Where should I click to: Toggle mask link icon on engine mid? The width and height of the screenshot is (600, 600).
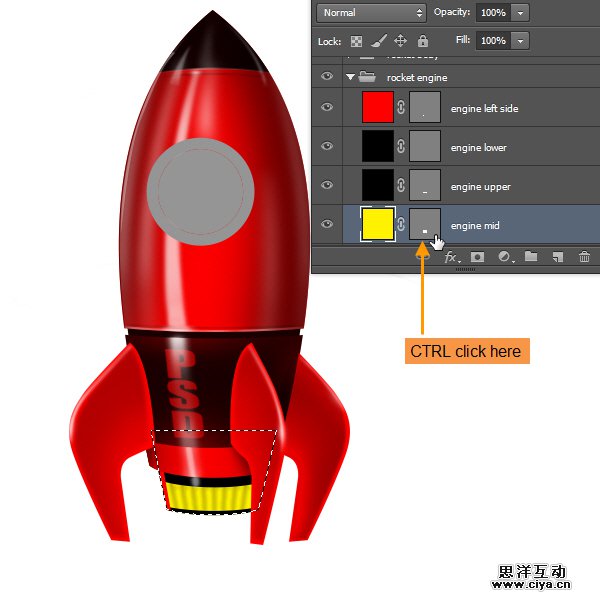coord(401,224)
